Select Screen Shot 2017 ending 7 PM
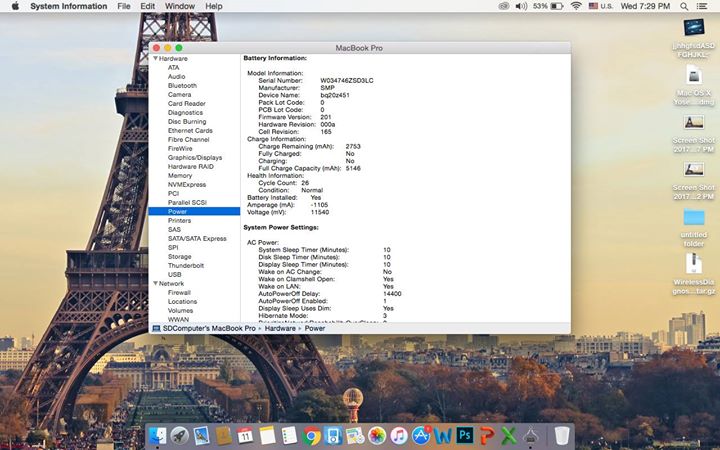Screen dimensions: 720x450 coord(694,134)
